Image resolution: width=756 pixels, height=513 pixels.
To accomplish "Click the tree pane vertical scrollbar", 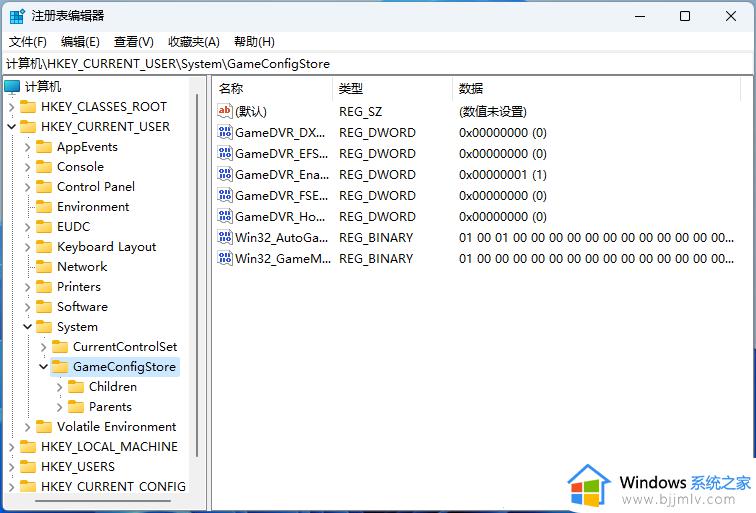I will click(x=197, y=275).
